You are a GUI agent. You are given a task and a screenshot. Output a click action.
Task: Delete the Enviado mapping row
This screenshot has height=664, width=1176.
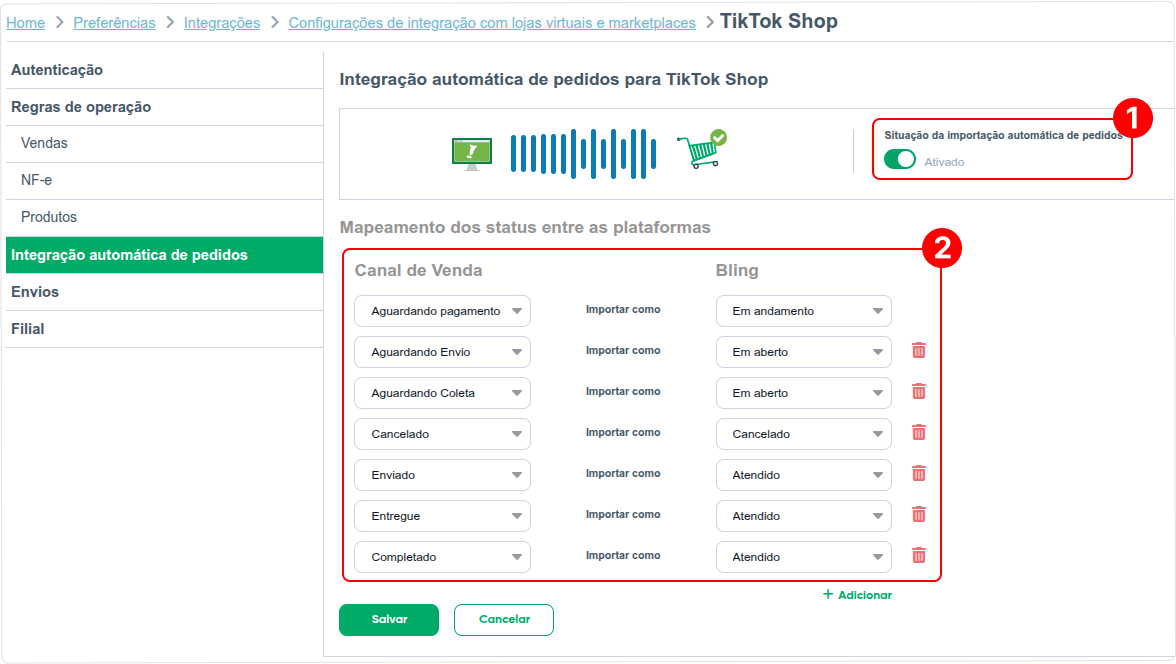pos(919,473)
